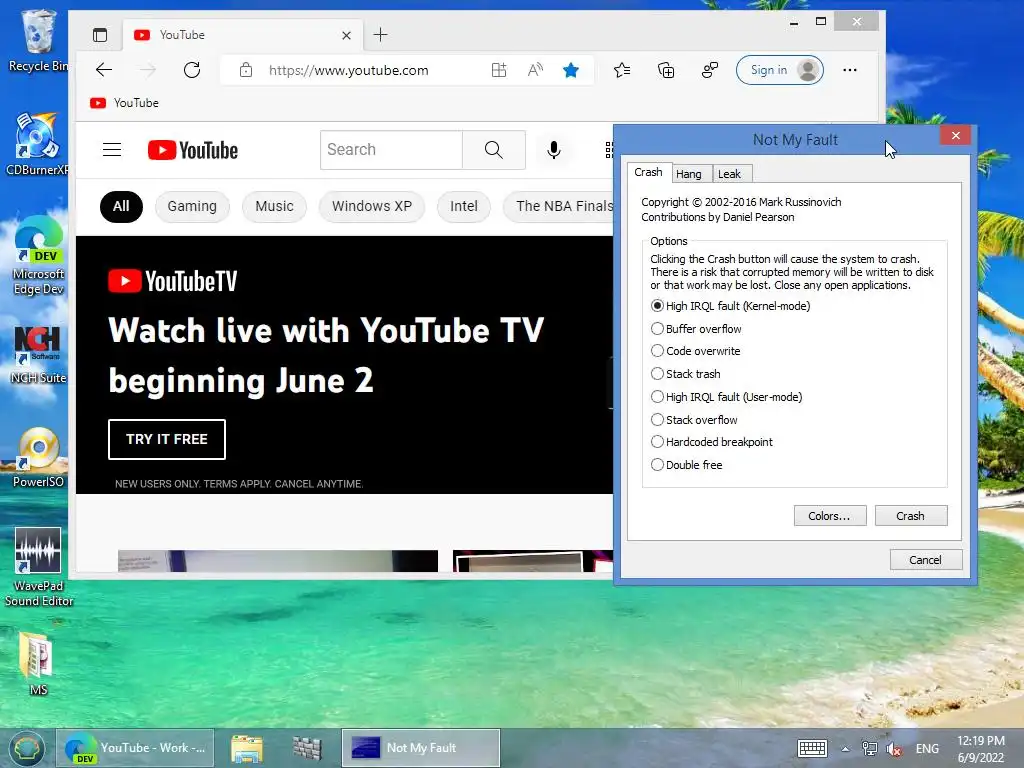This screenshot has height=768, width=1024.
Task: Change ENG input language indicator
Action: [927, 749]
